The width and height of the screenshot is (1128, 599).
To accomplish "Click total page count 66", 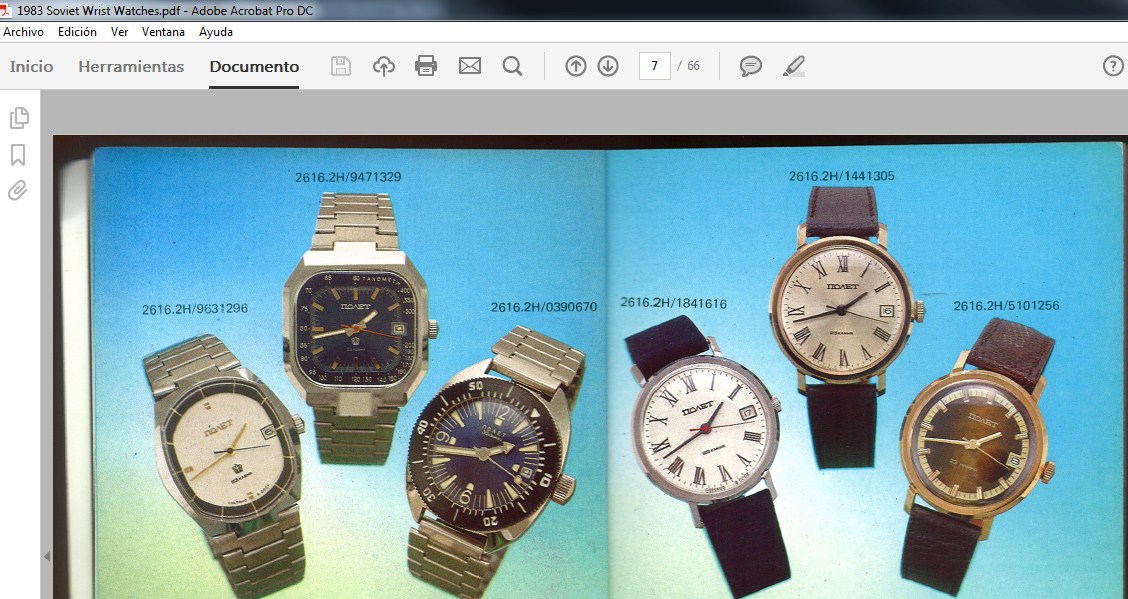I will [693, 66].
